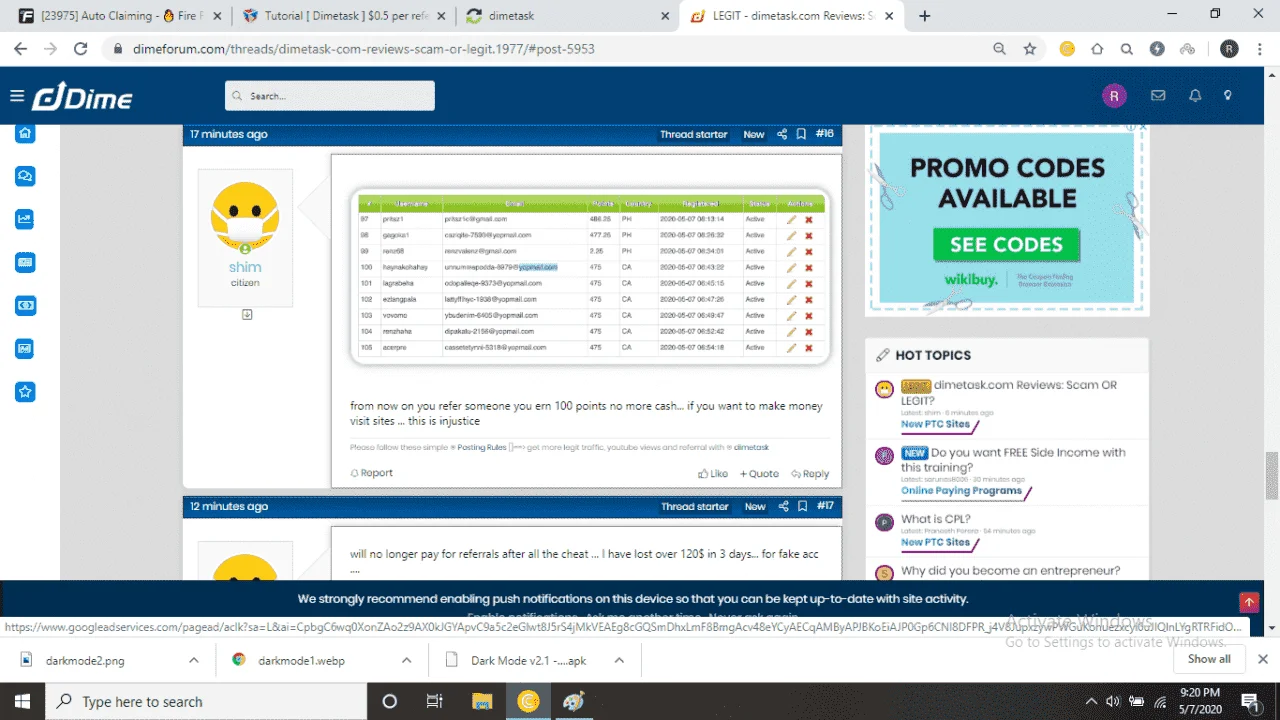Open Chrome profile R avatar

(1229, 48)
